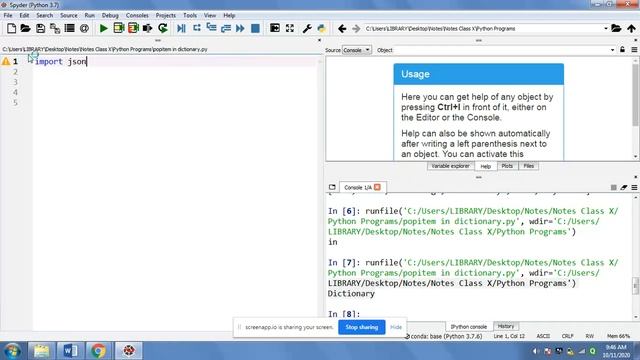Image resolution: width=640 pixels, height=360 pixels.
Task: Open the Consoles menu
Action: click(137, 15)
